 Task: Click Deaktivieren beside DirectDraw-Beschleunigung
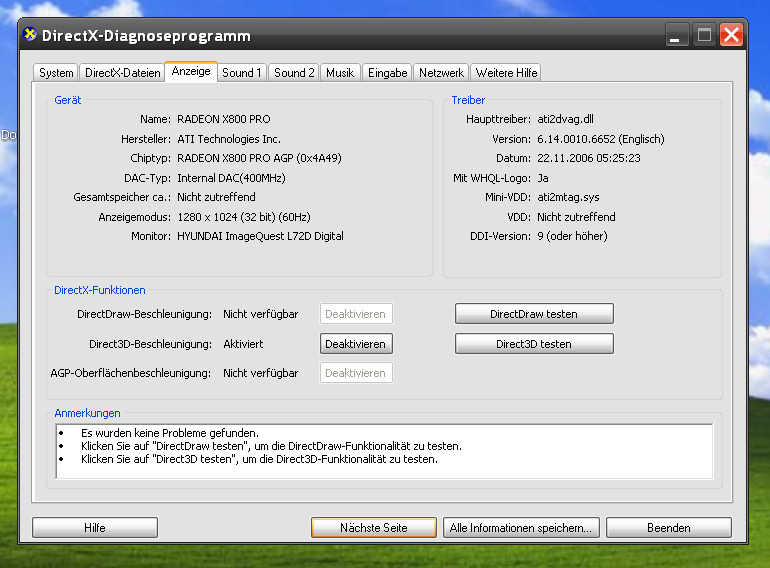click(356, 314)
